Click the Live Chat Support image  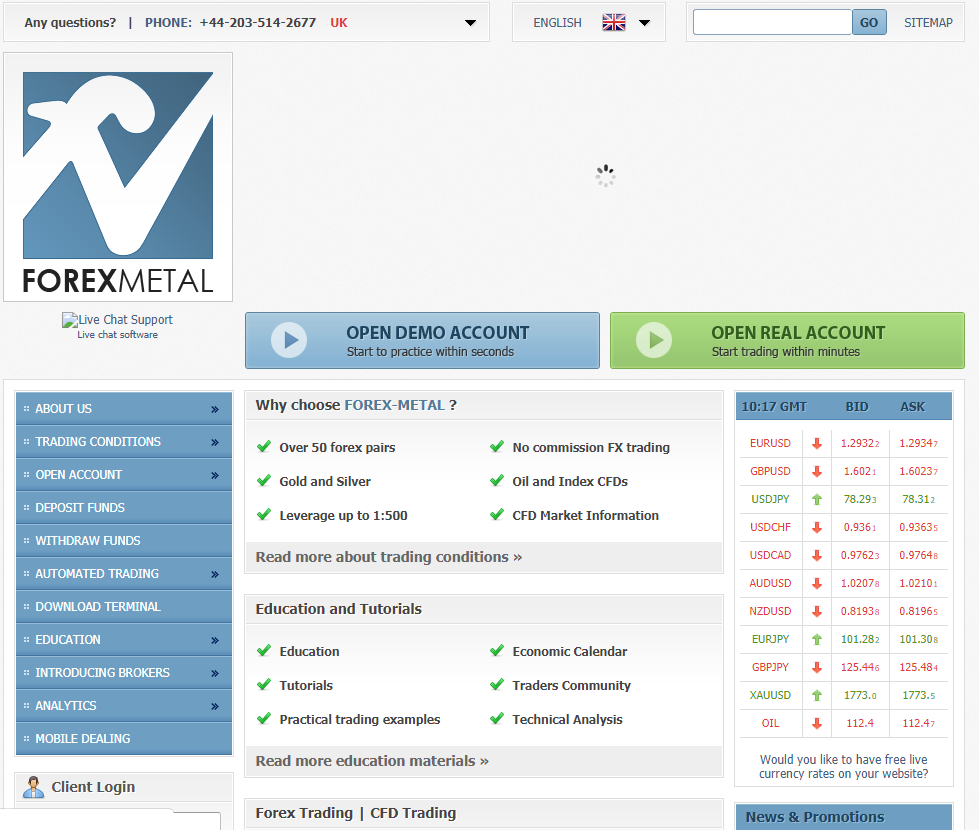click(x=117, y=320)
